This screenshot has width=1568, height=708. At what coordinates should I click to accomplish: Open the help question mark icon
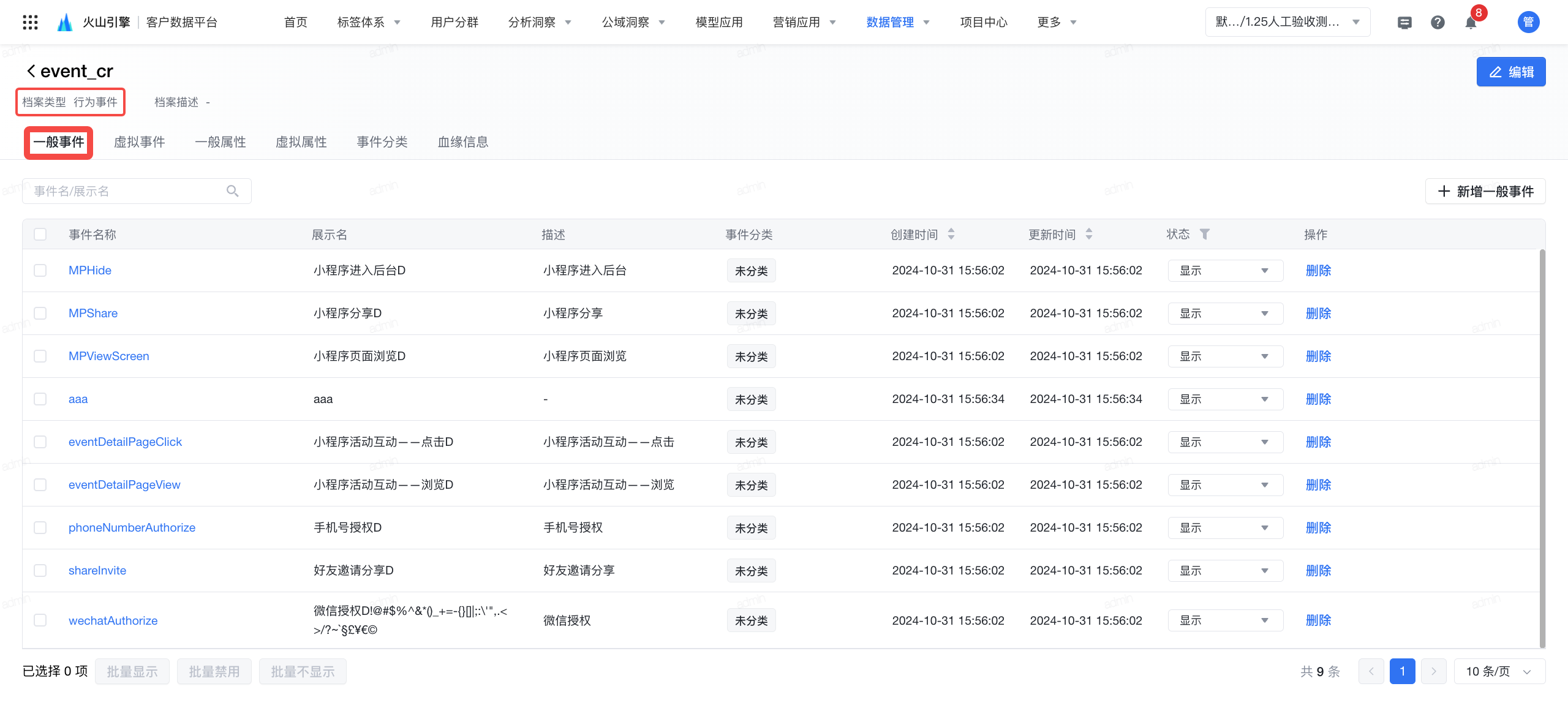click(1438, 23)
